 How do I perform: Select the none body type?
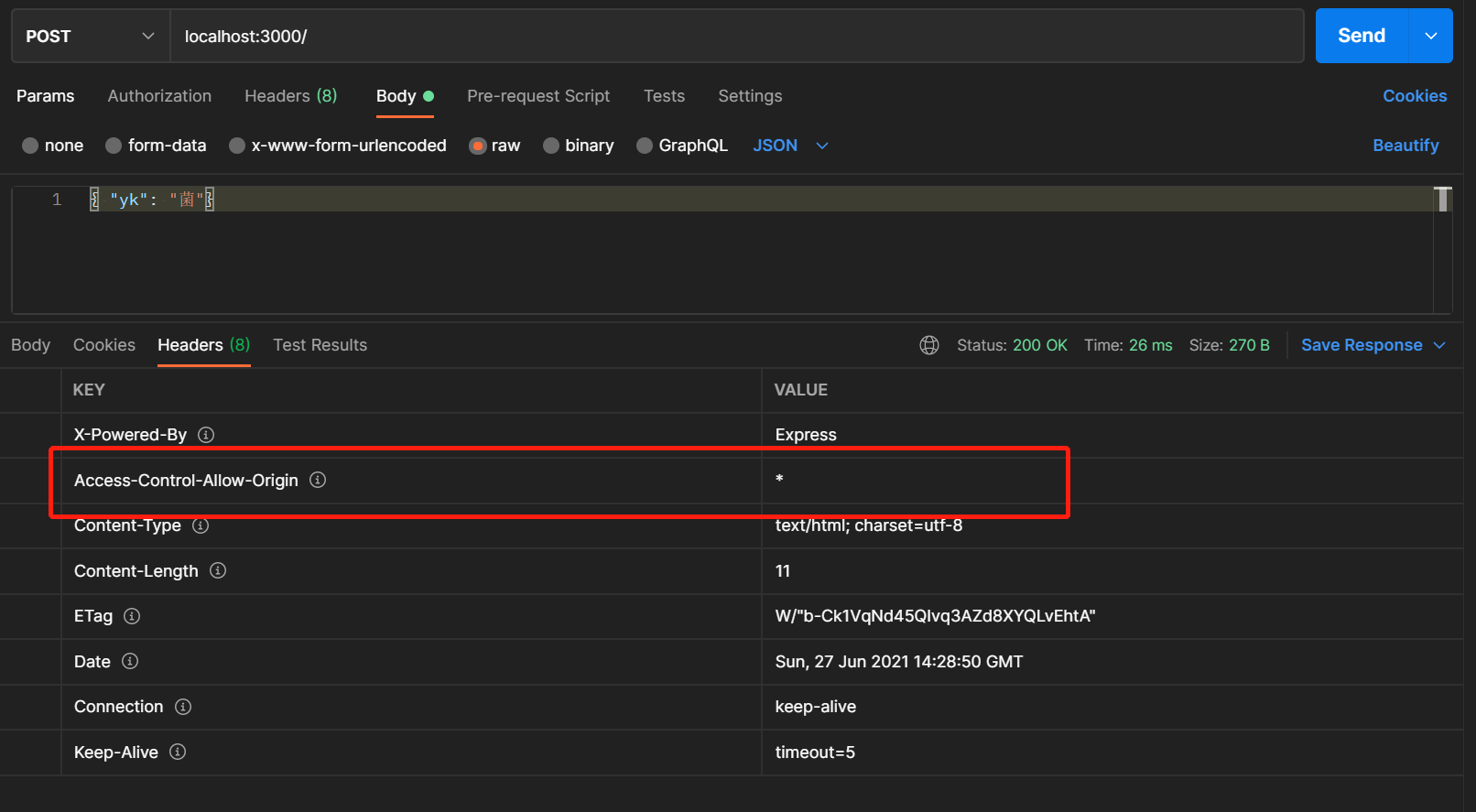coord(52,146)
